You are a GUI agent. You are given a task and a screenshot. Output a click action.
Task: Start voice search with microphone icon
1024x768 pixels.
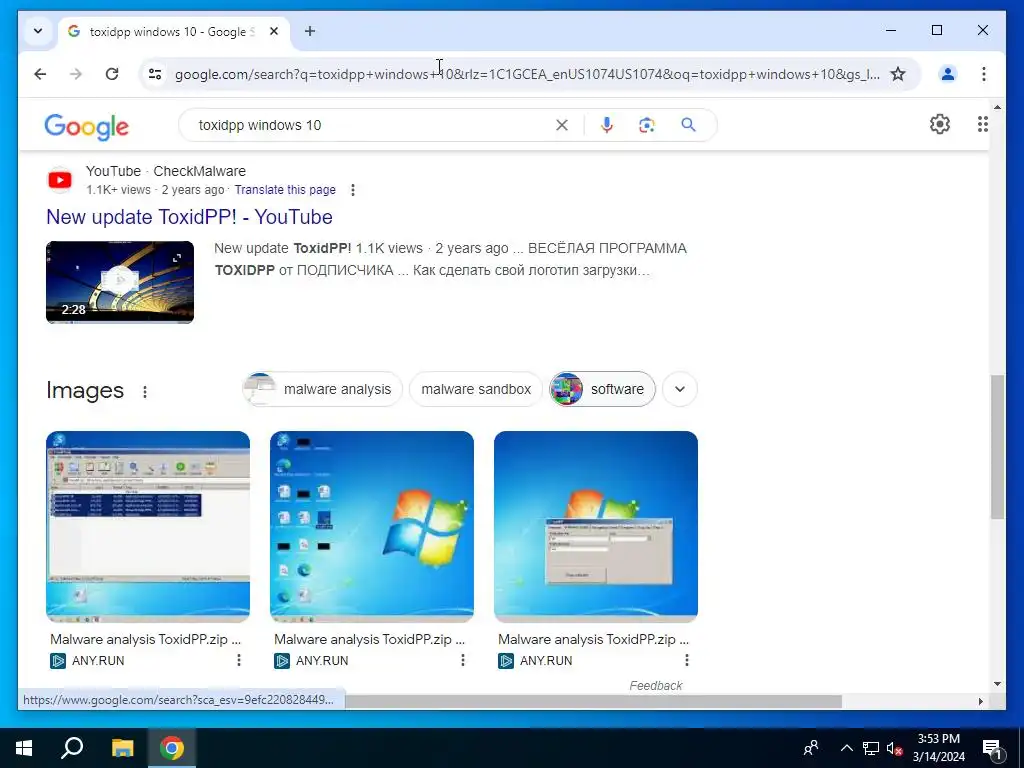(607, 125)
